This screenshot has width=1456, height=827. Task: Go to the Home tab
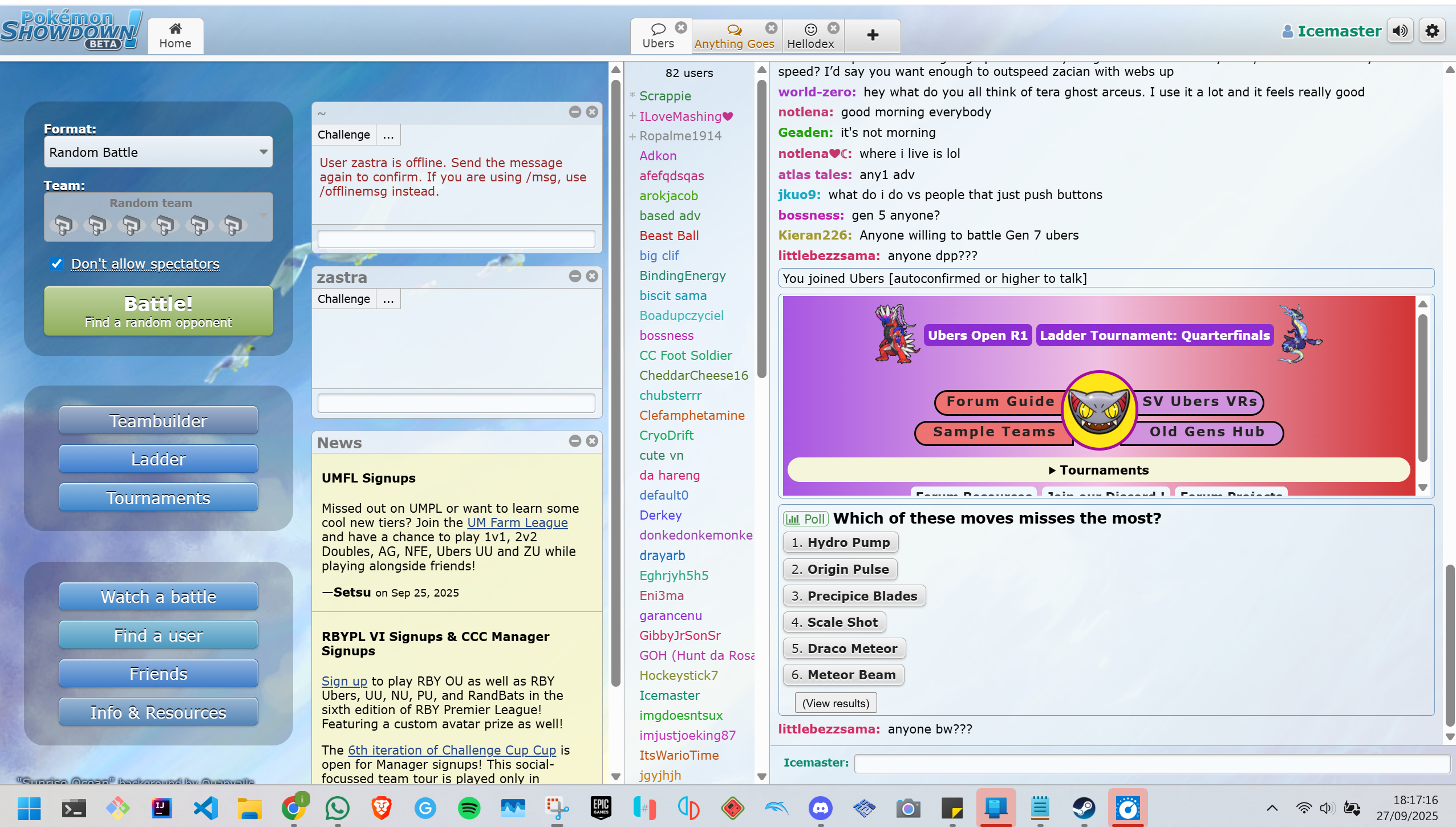[x=175, y=37]
